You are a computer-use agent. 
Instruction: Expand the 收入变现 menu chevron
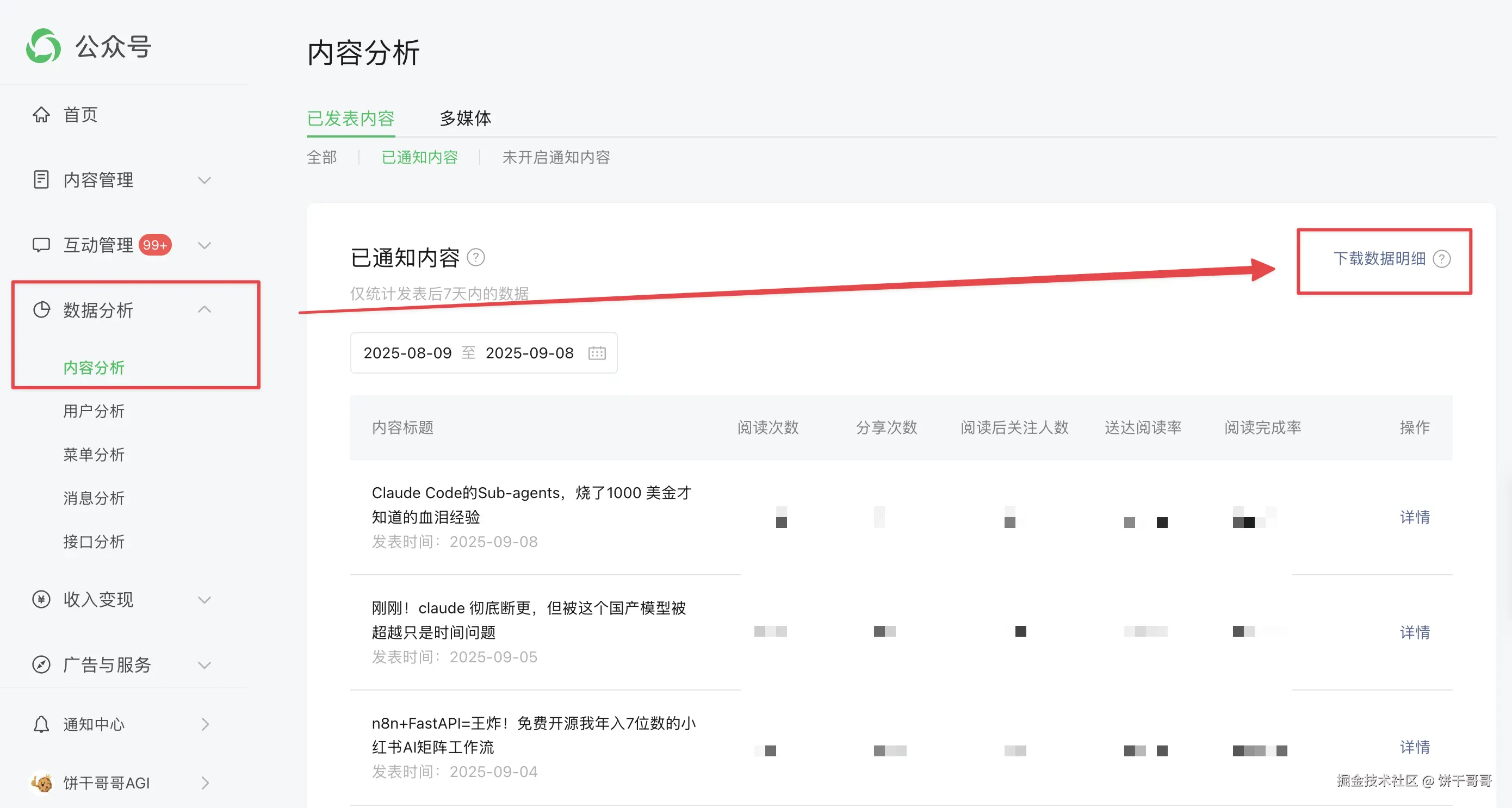205,599
